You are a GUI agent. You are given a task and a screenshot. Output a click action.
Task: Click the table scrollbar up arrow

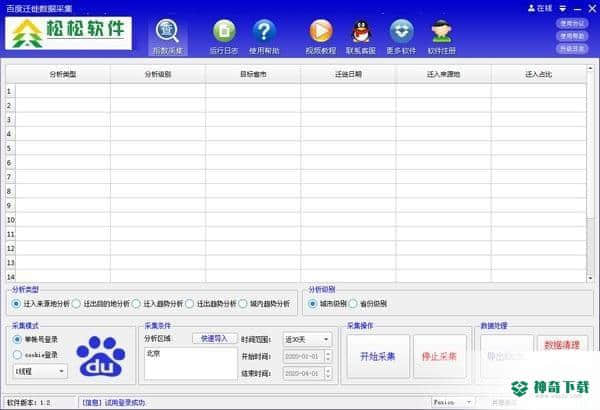pos(590,69)
